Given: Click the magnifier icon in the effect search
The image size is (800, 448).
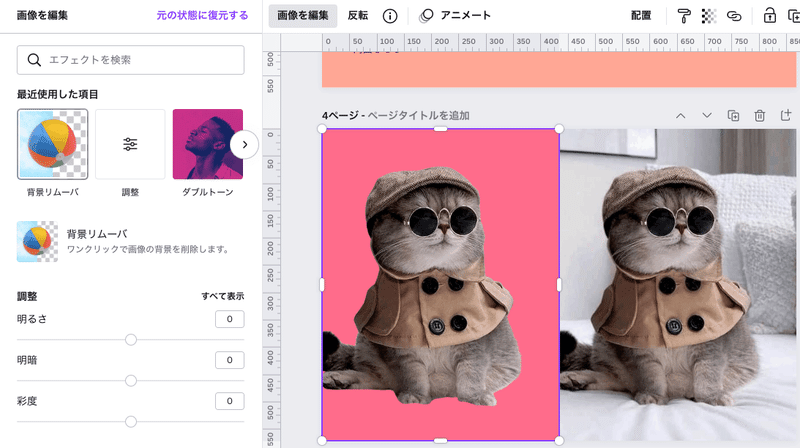Looking at the screenshot, I should coord(34,60).
